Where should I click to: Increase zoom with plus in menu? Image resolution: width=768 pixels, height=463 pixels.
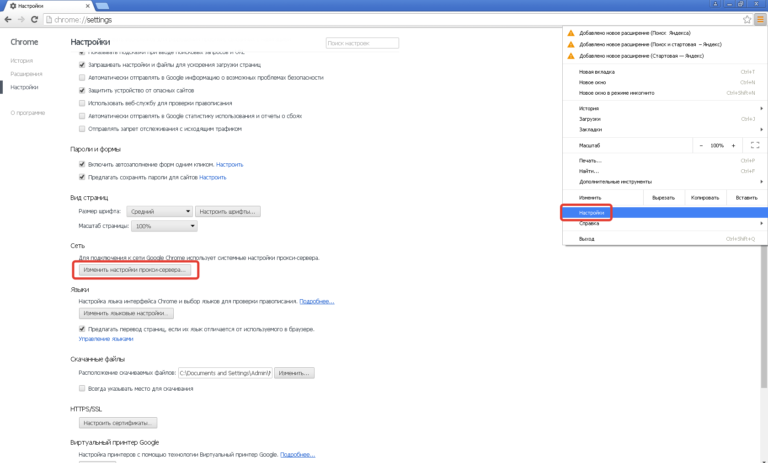733,146
